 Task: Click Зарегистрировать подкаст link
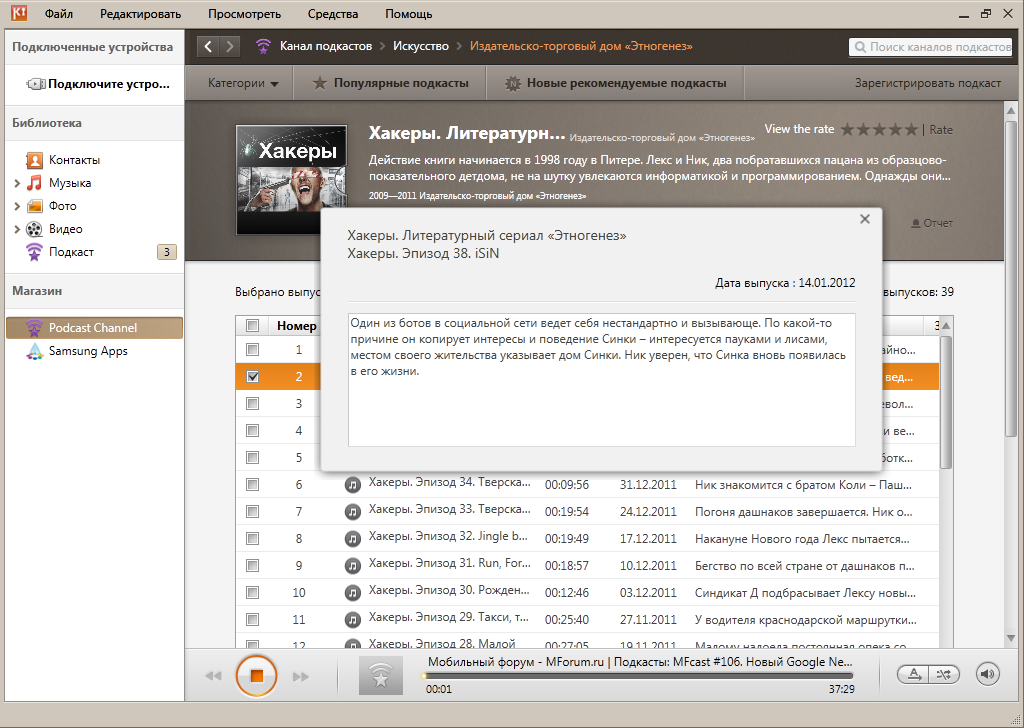pyautogui.click(x=927, y=84)
